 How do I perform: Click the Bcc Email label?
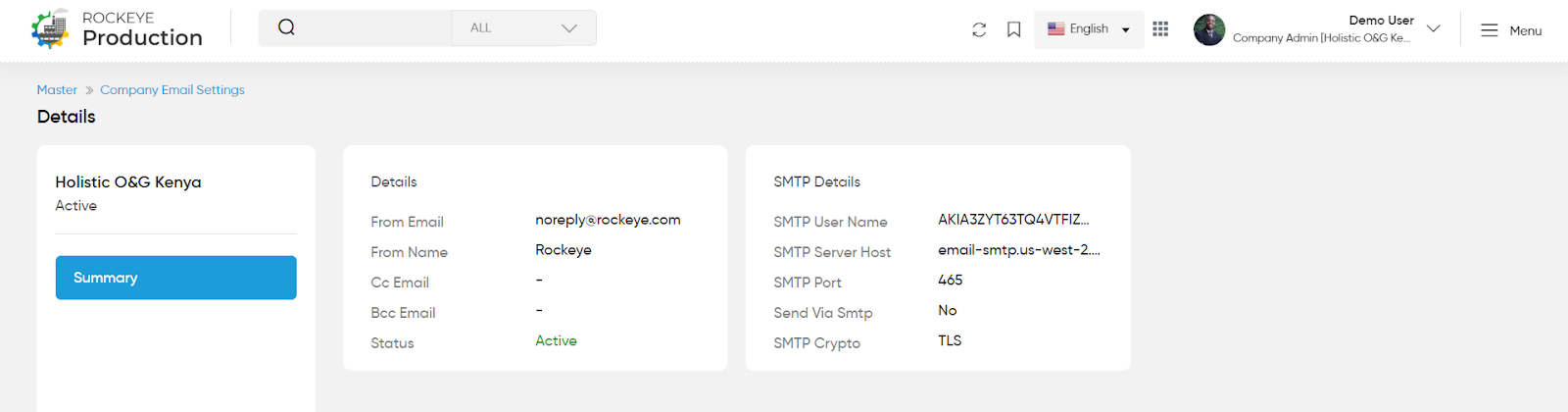(403, 313)
